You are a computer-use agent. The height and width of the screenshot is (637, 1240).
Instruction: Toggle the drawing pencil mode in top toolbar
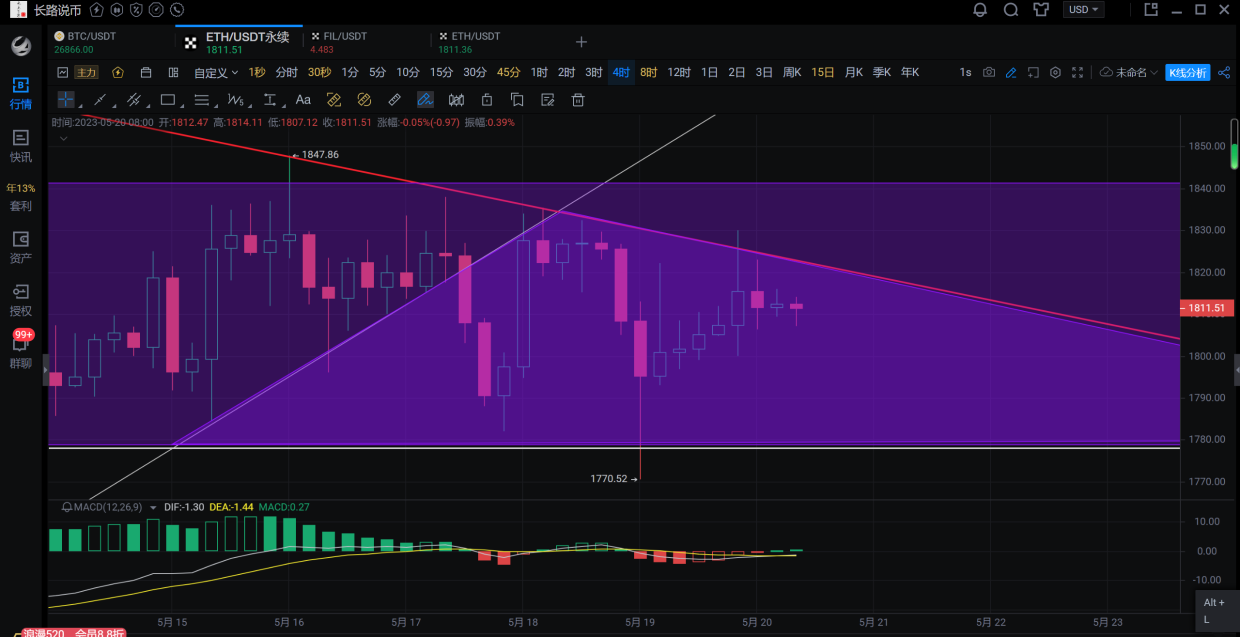coord(1011,73)
